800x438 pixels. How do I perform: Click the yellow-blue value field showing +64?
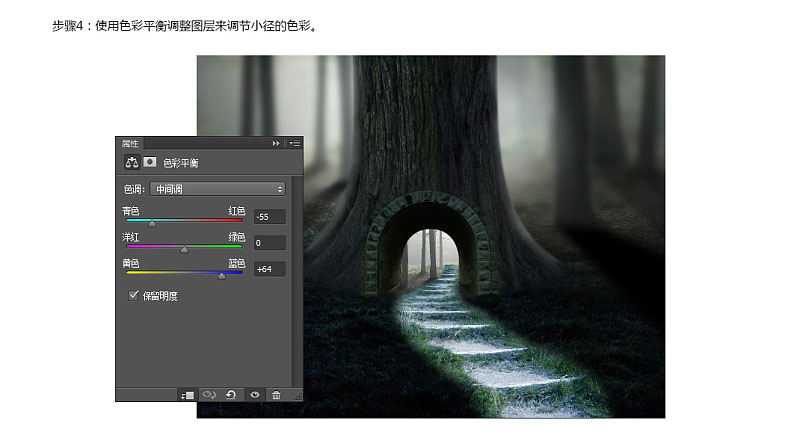(269, 269)
